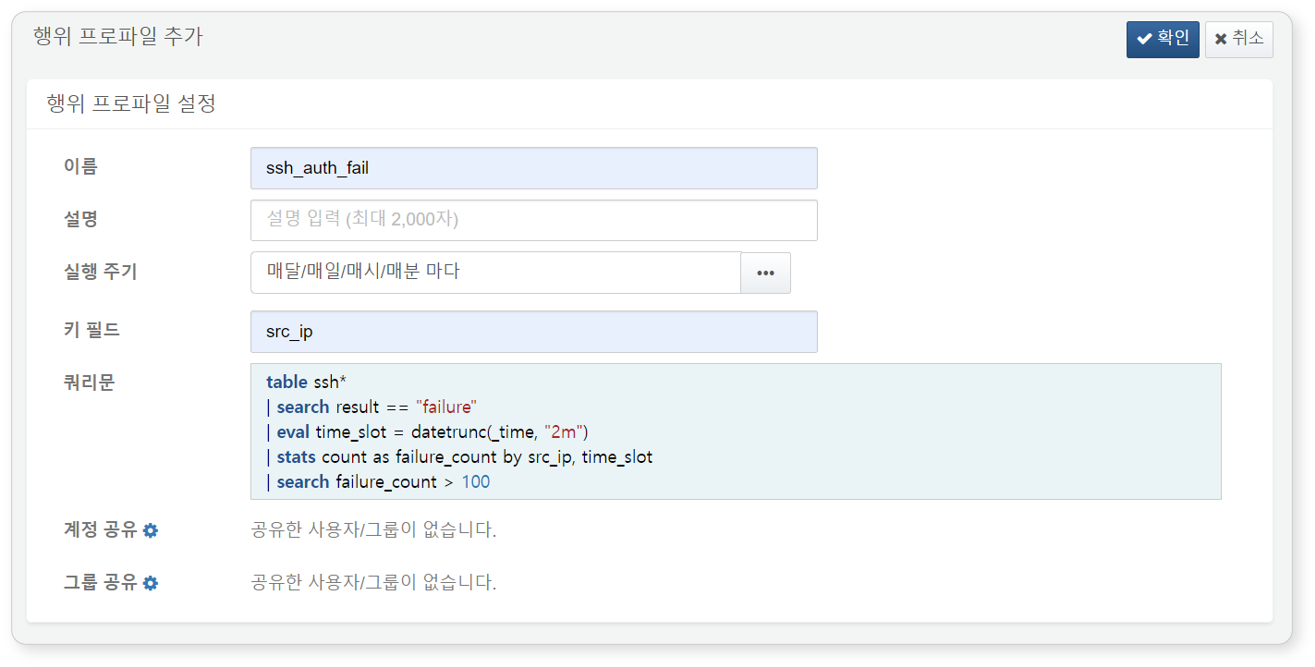Open account sharing gear settings

click(150, 530)
